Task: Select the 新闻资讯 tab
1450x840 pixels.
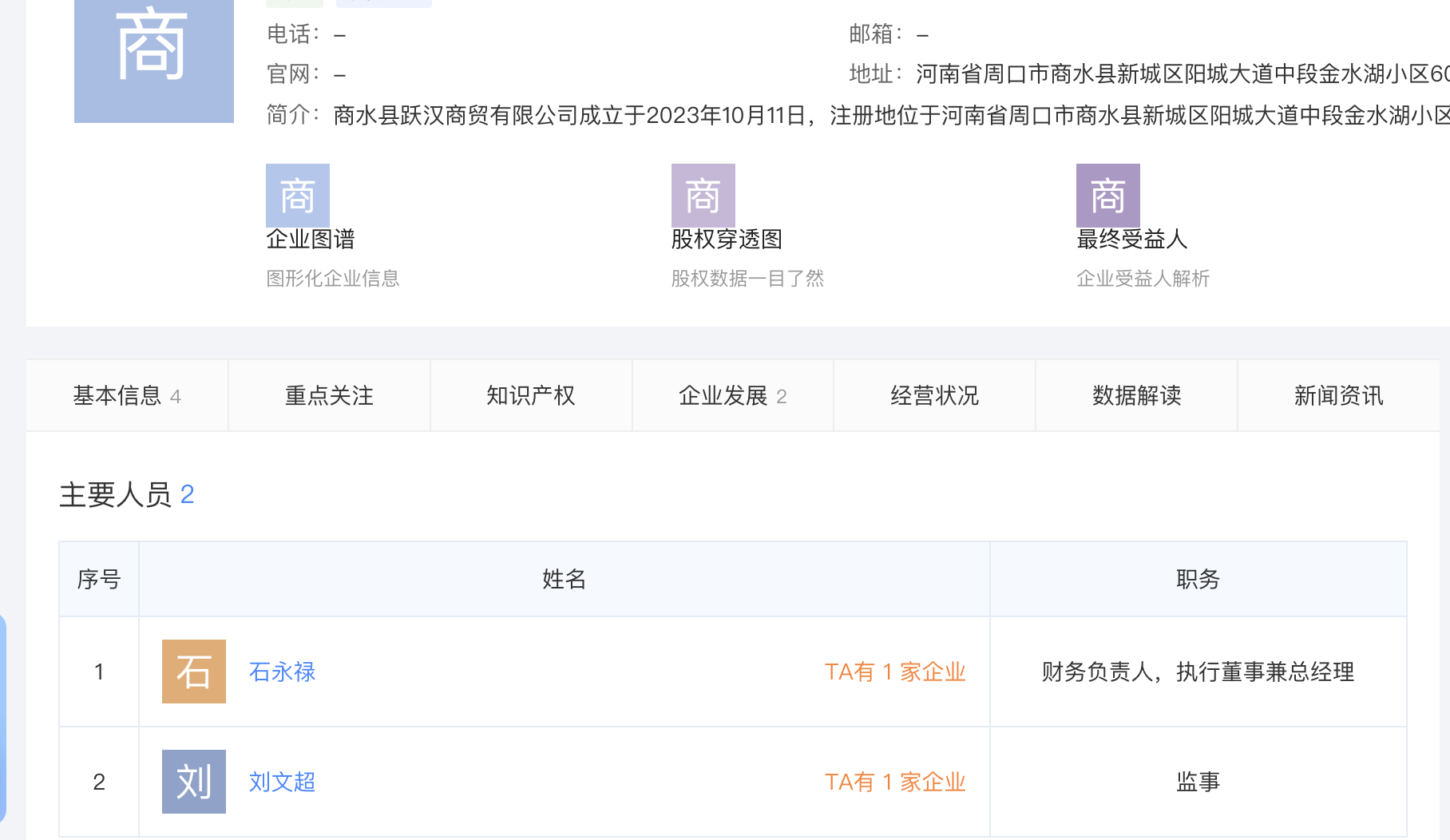Action: click(1338, 396)
